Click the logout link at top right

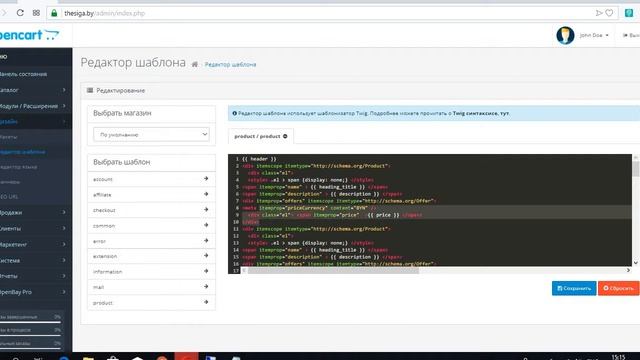pyautogui.click(x=631, y=36)
